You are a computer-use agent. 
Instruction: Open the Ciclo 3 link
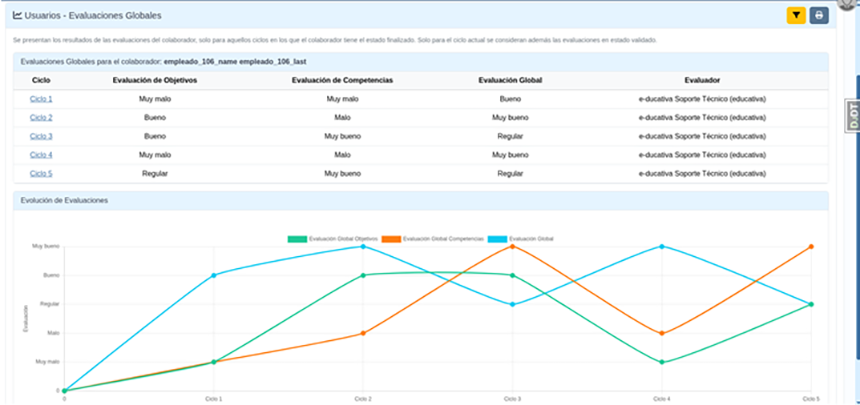[41, 136]
